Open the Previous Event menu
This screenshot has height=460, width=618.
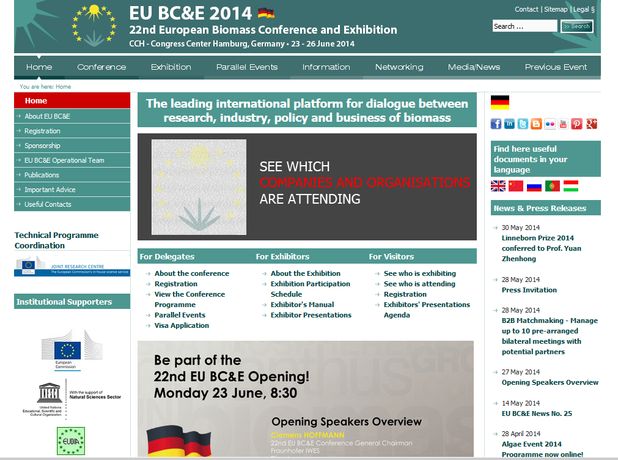click(556, 67)
